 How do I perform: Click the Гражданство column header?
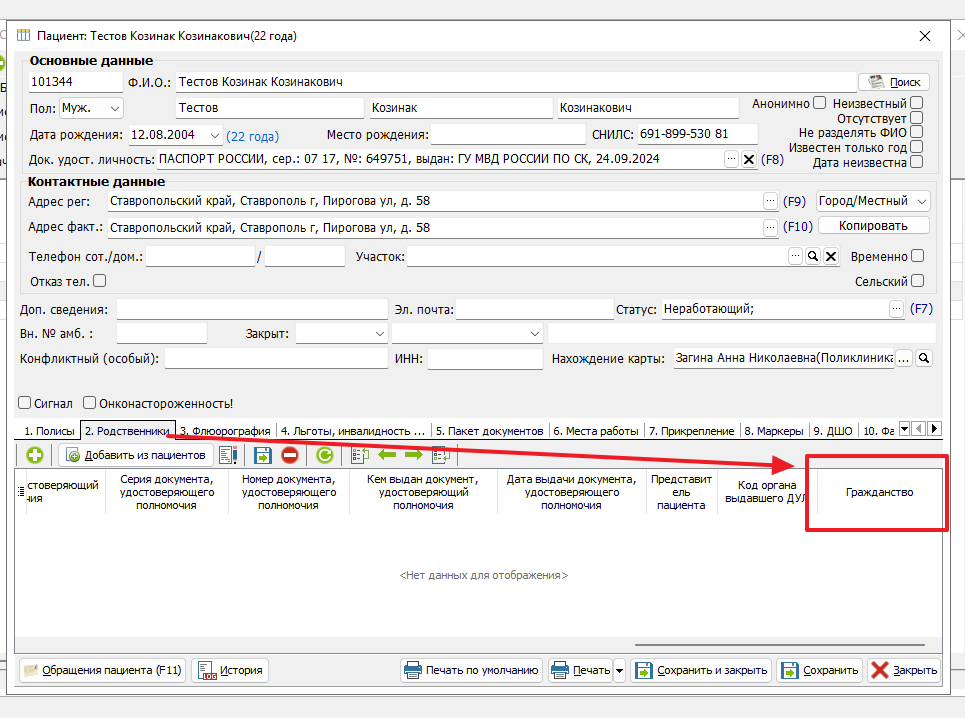coord(879,492)
